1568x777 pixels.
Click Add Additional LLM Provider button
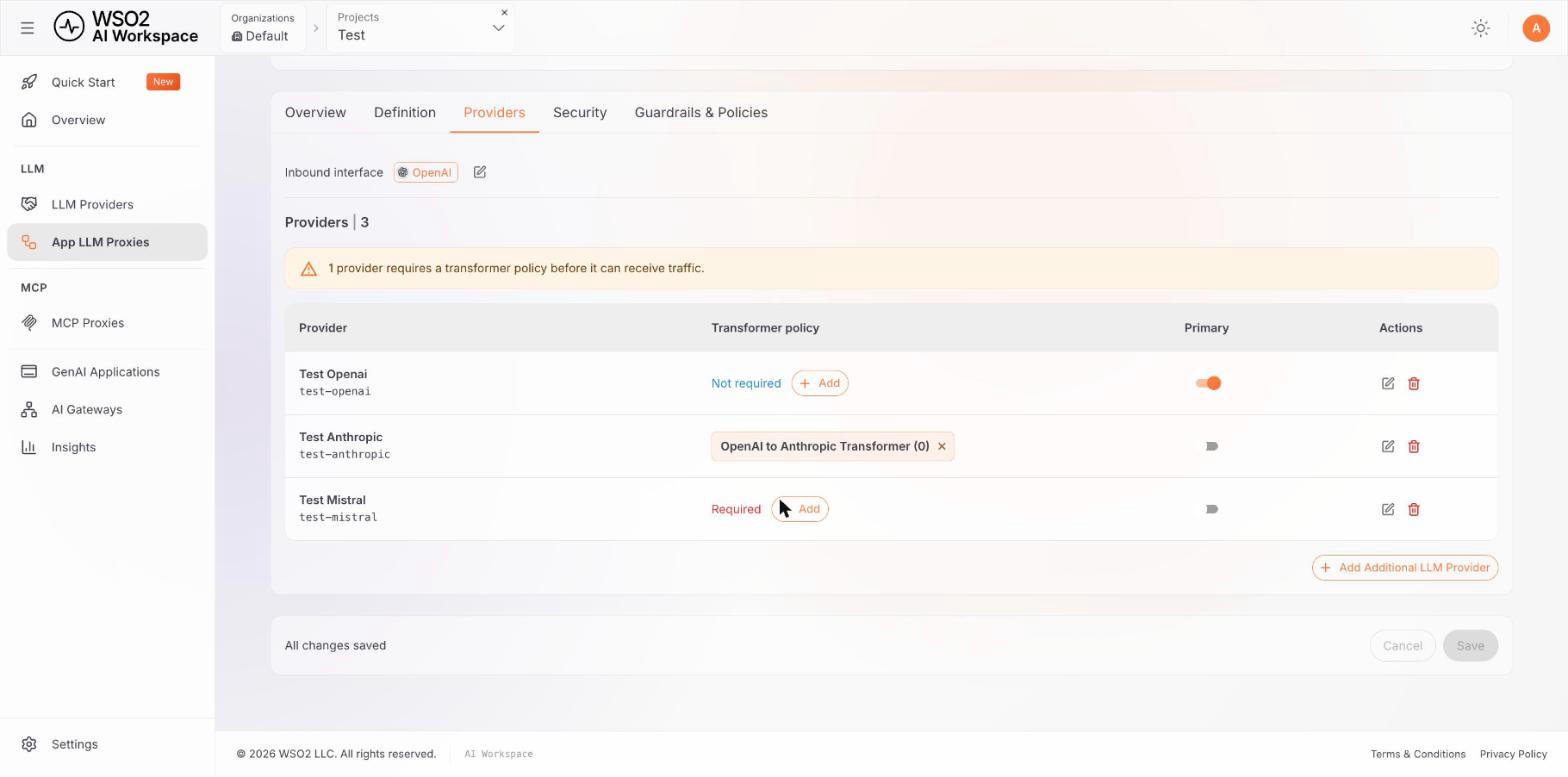(1405, 567)
